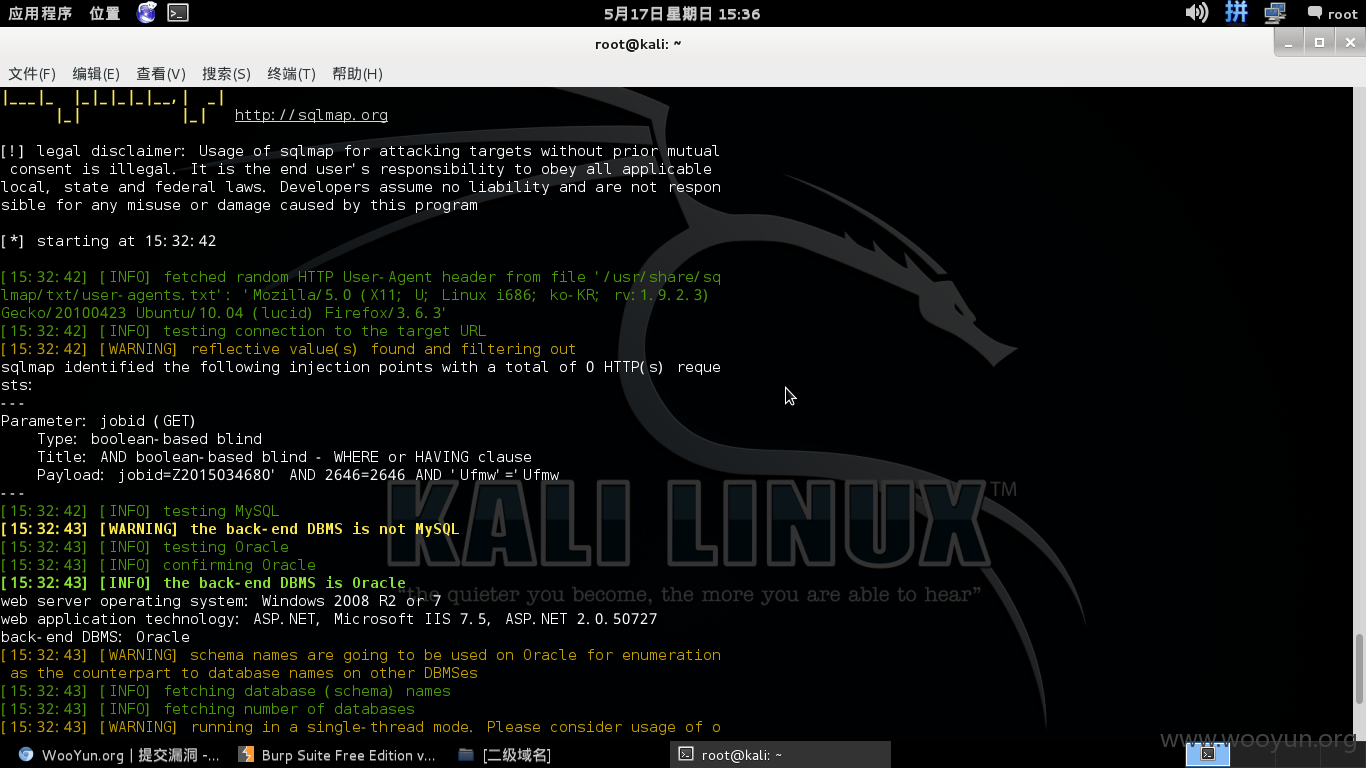This screenshot has width=1366, height=768.
Task: Open the 位置 places menu
Action: tap(104, 13)
